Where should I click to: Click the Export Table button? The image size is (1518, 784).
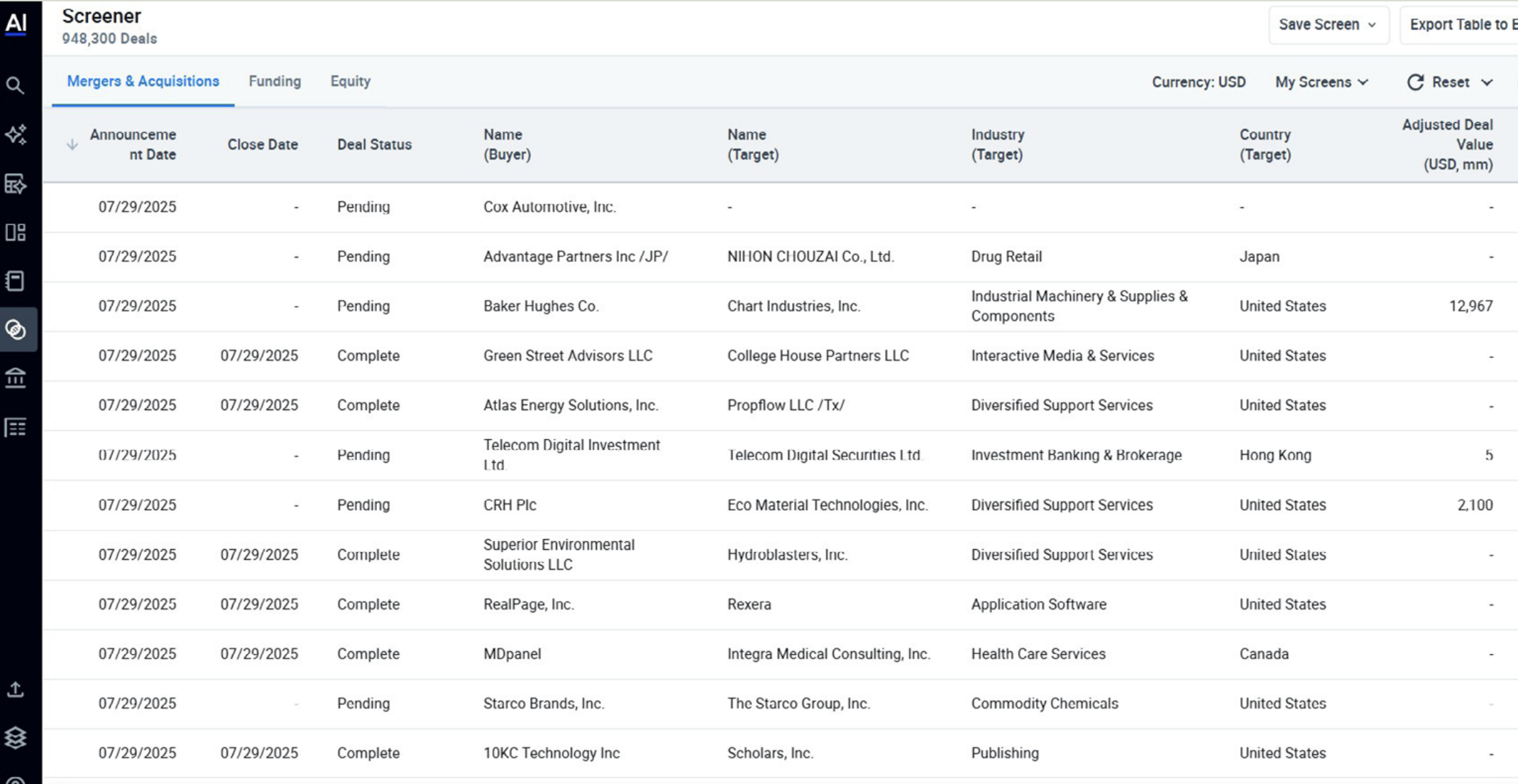(x=1459, y=25)
